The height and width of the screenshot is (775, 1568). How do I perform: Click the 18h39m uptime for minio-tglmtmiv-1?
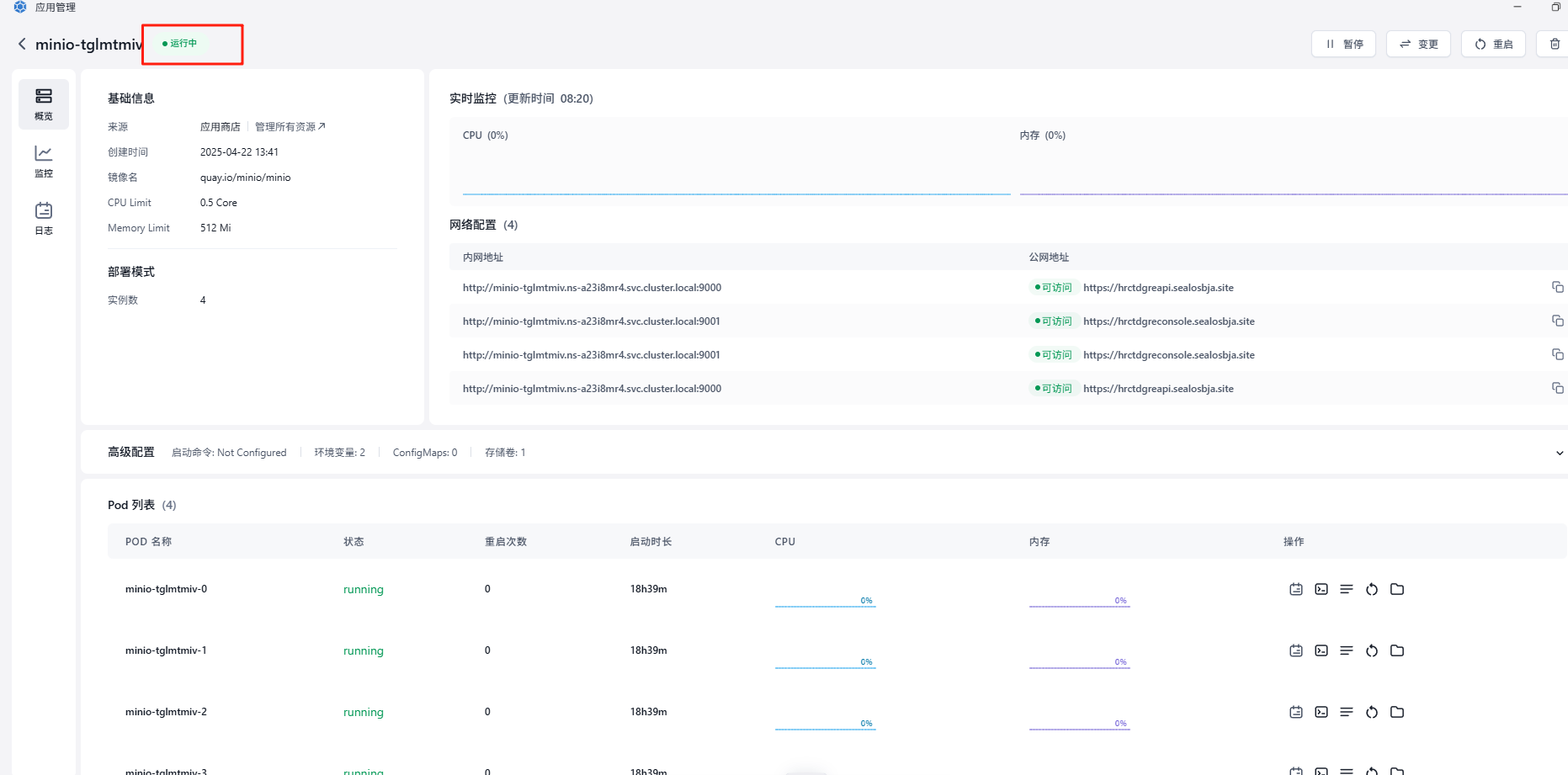click(x=648, y=650)
